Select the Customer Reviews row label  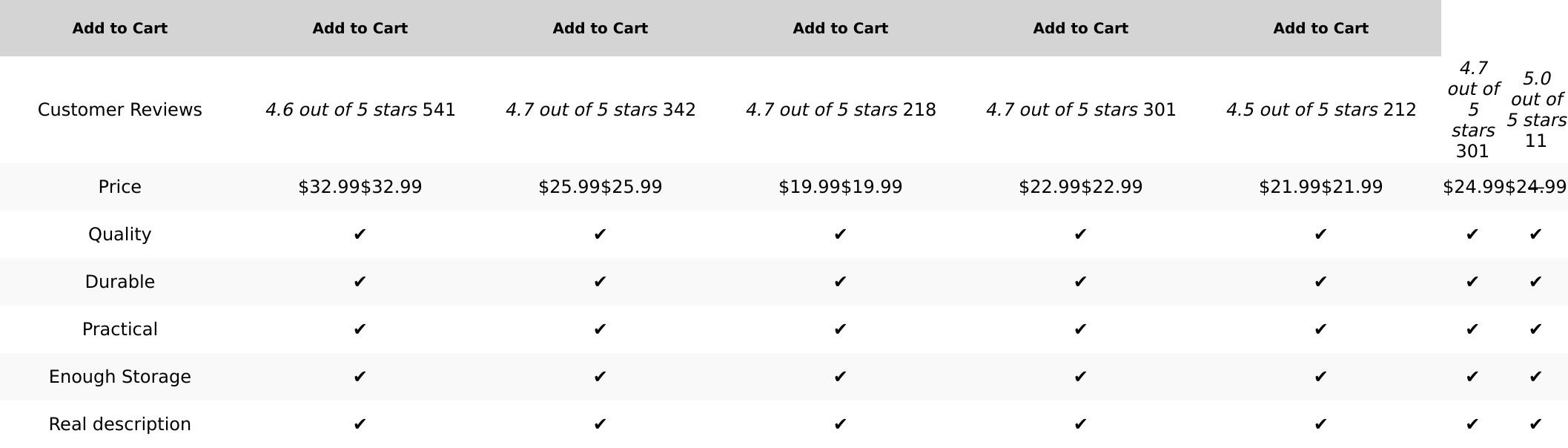pyautogui.click(x=119, y=110)
